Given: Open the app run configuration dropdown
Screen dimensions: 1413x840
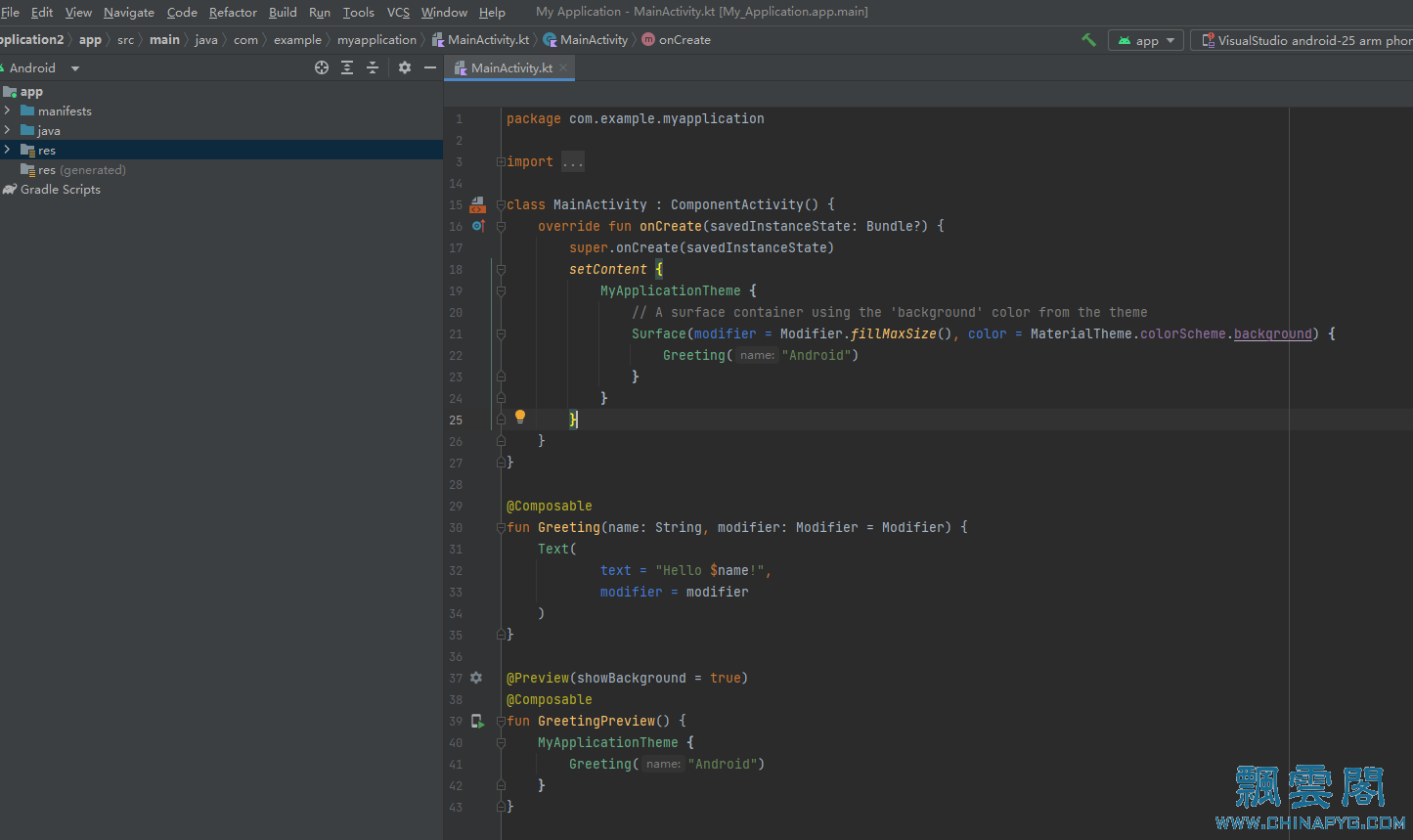Looking at the screenshot, I should 1146,40.
